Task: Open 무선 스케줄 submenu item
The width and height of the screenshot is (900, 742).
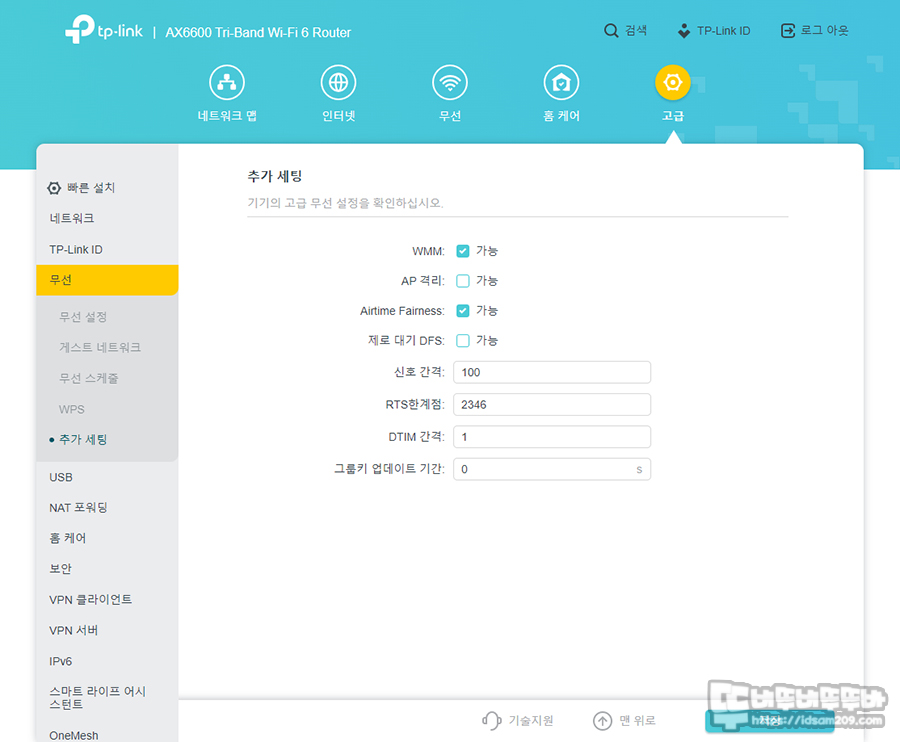Action: click(88, 378)
